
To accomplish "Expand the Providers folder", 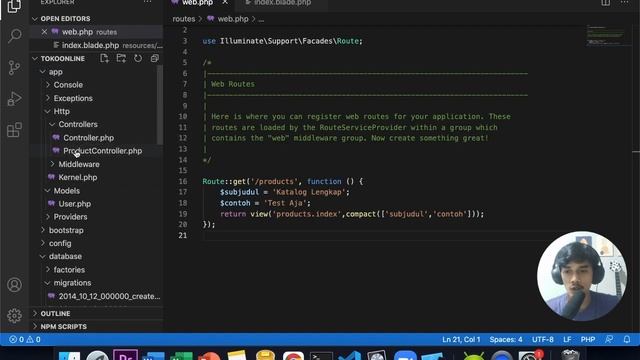I will [48, 217].
